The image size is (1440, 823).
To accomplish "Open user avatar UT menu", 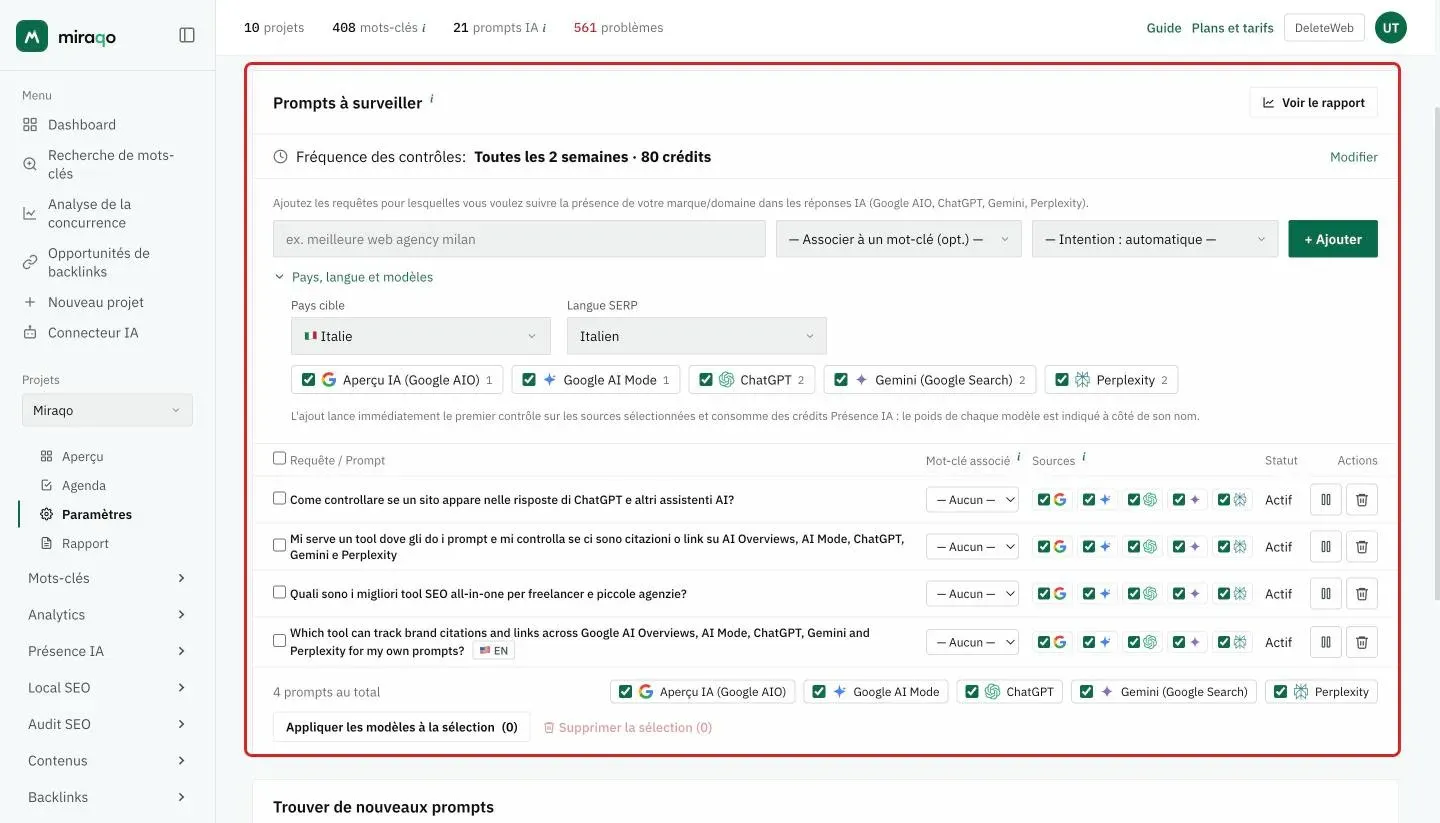I will [1390, 28].
